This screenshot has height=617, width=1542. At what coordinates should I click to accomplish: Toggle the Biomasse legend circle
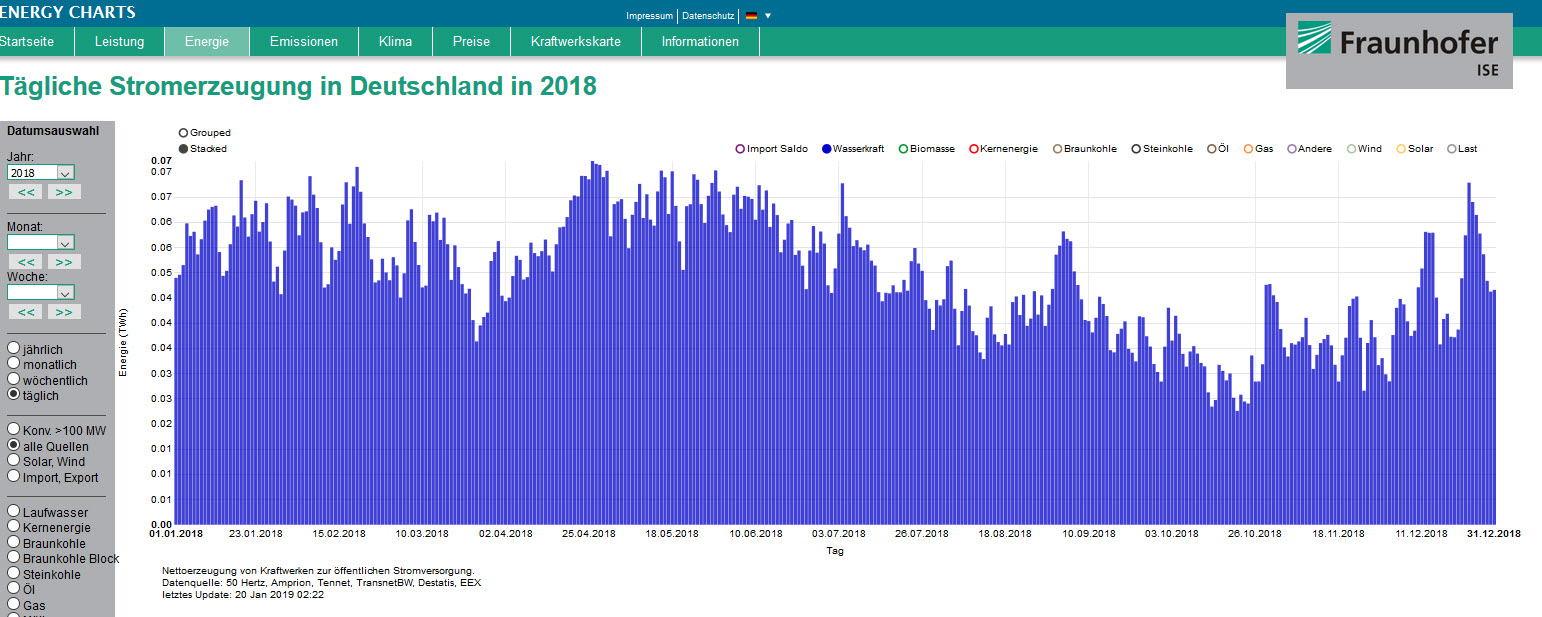pos(903,149)
